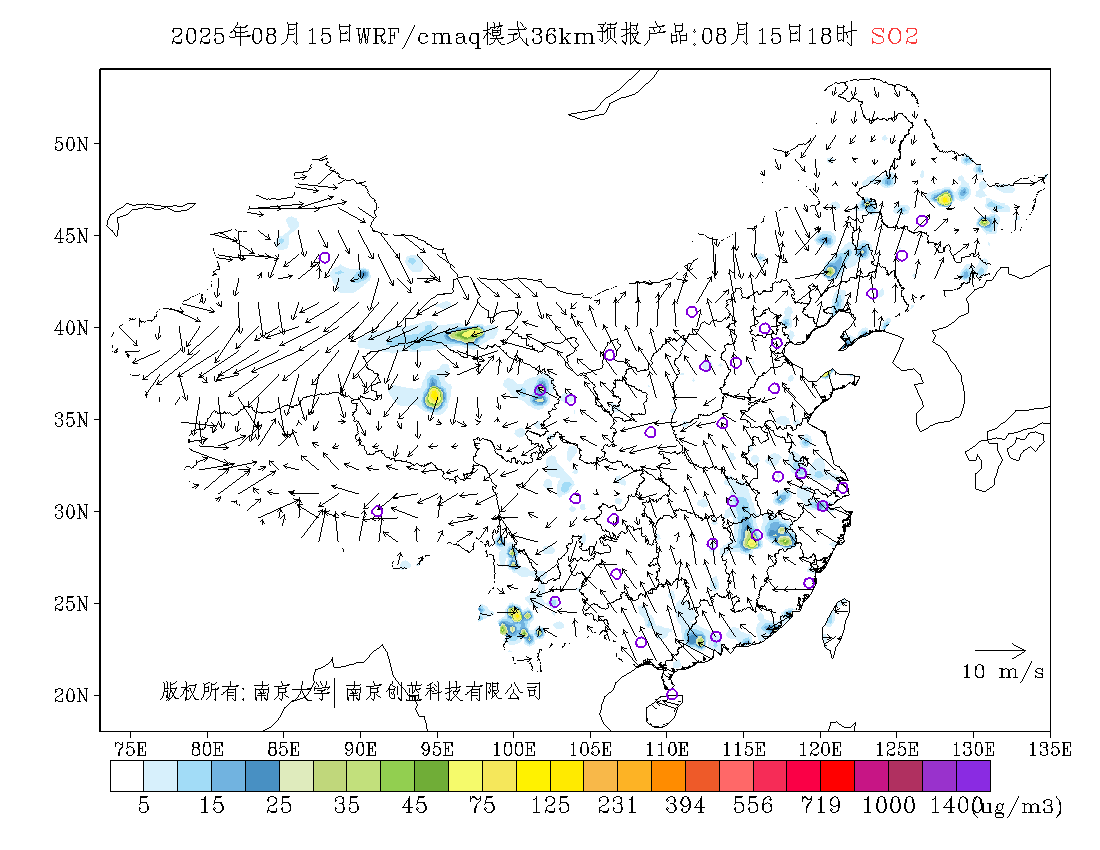Click the legend value 1000
This screenshot has height=850, width=1100.
click(888, 805)
